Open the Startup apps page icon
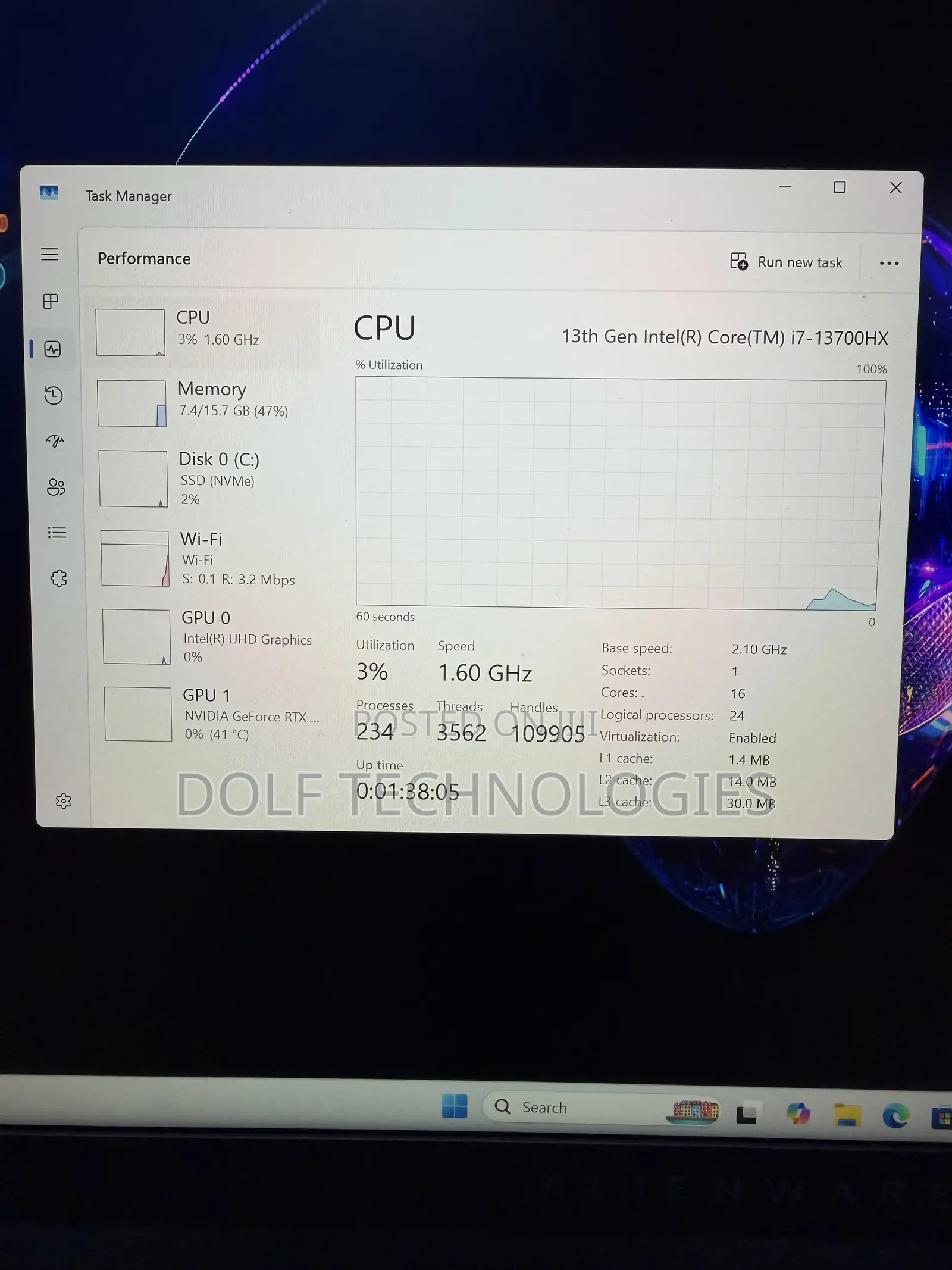Image resolution: width=952 pixels, height=1270 pixels. [x=55, y=441]
